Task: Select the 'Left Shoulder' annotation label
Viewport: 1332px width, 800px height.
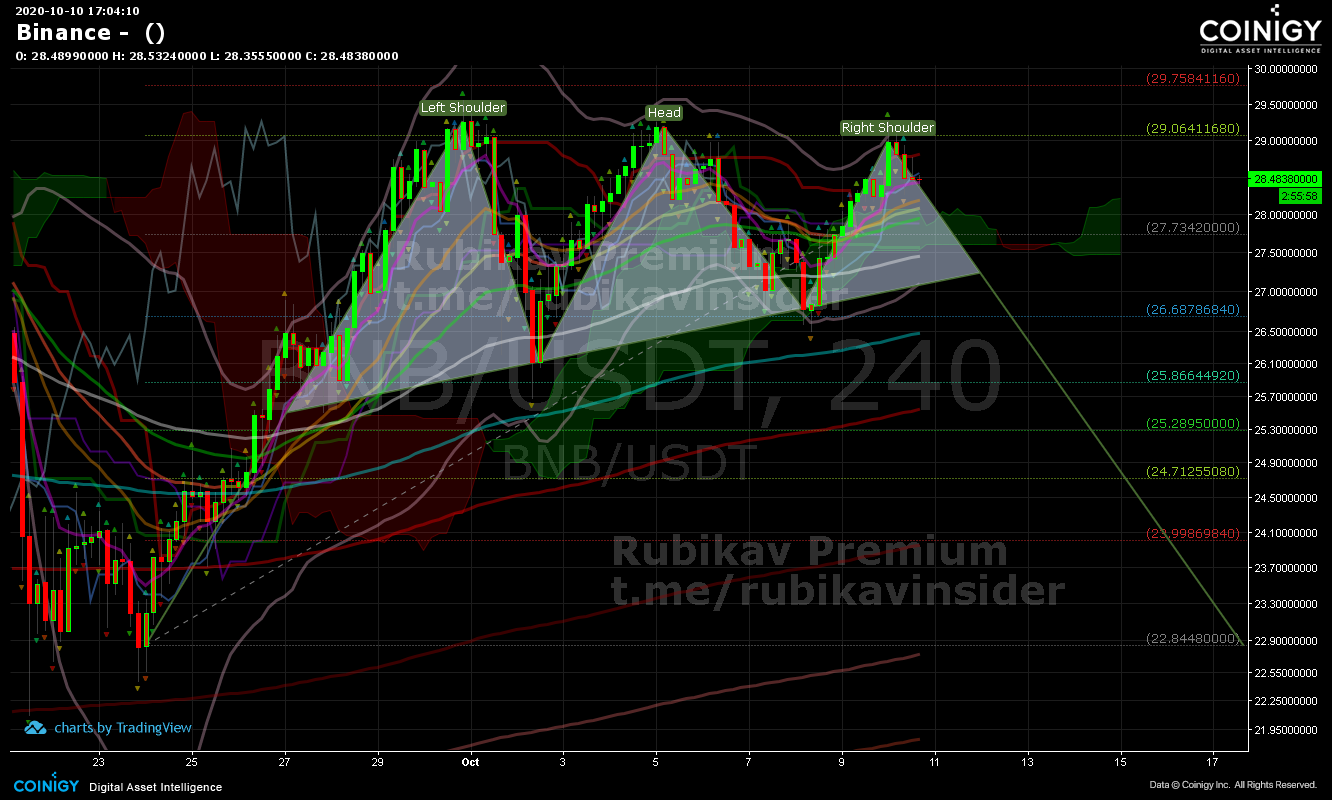Action: tap(461, 107)
